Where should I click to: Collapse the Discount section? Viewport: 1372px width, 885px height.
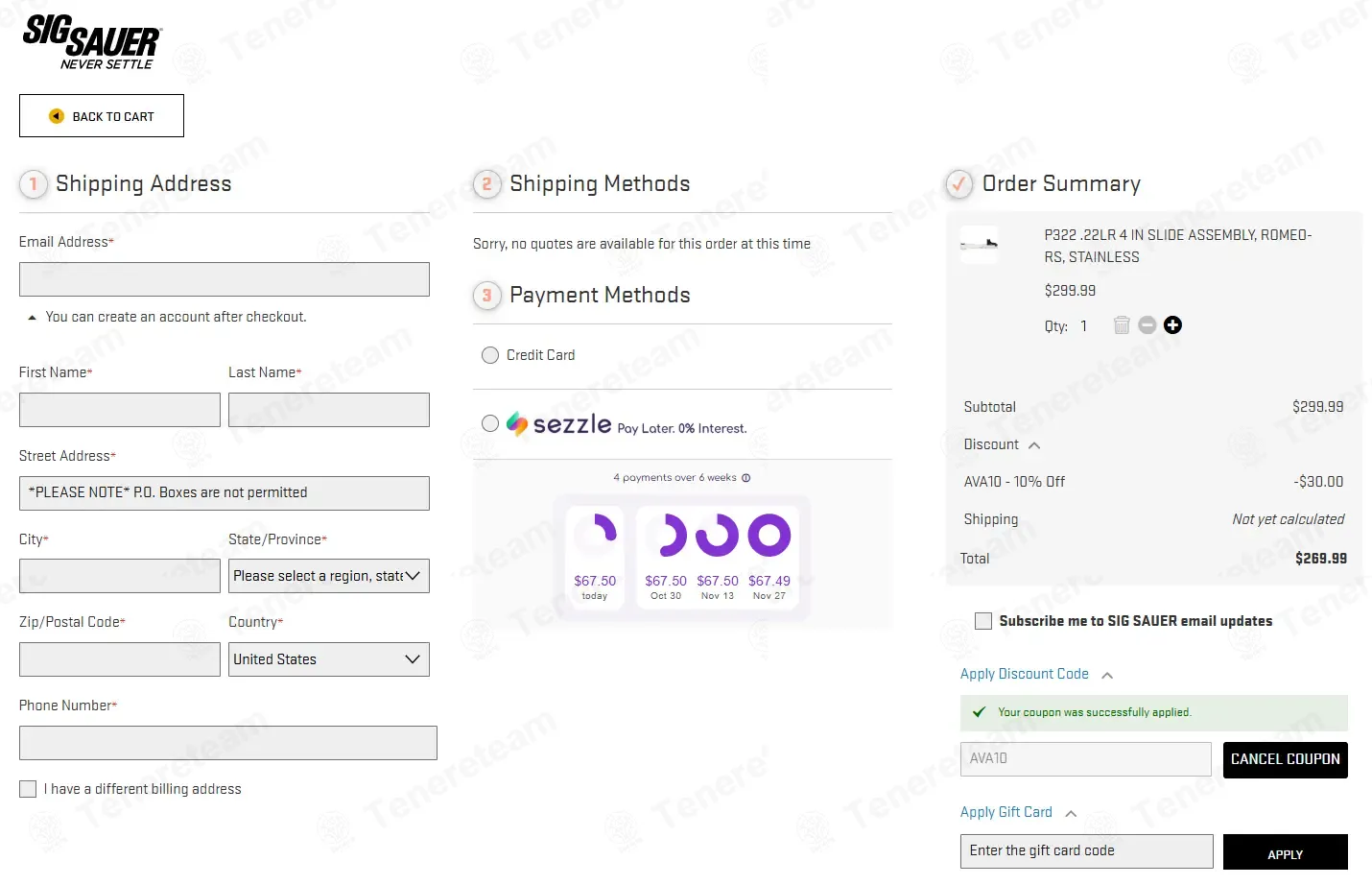click(1034, 445)
